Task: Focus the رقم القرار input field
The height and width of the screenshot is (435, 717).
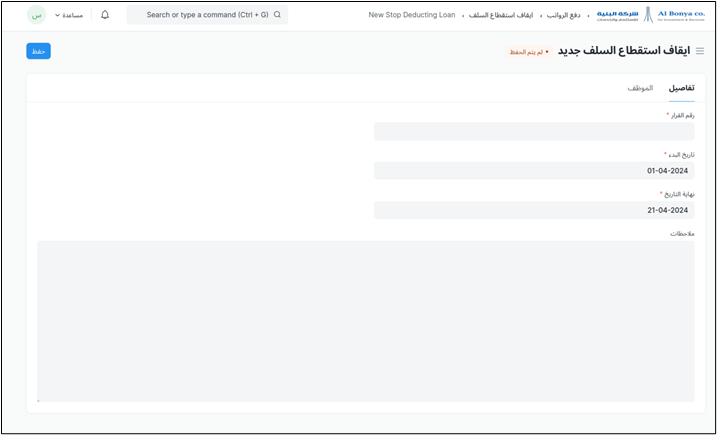Action: [x=534, y=131]
